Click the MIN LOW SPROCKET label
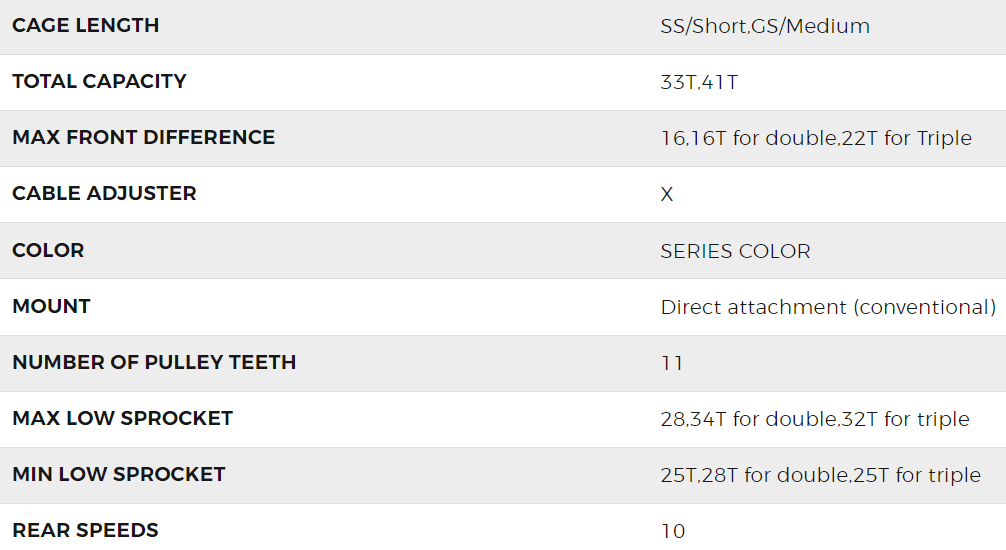1006x550 pixels. 118,474
